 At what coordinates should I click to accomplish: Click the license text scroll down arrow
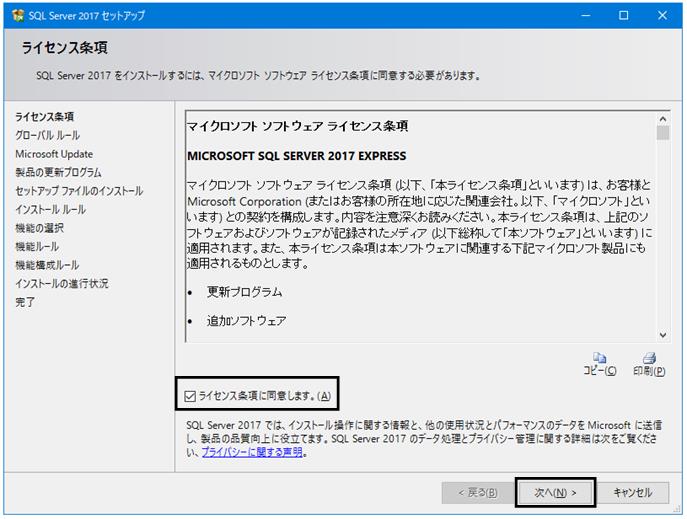663,335
